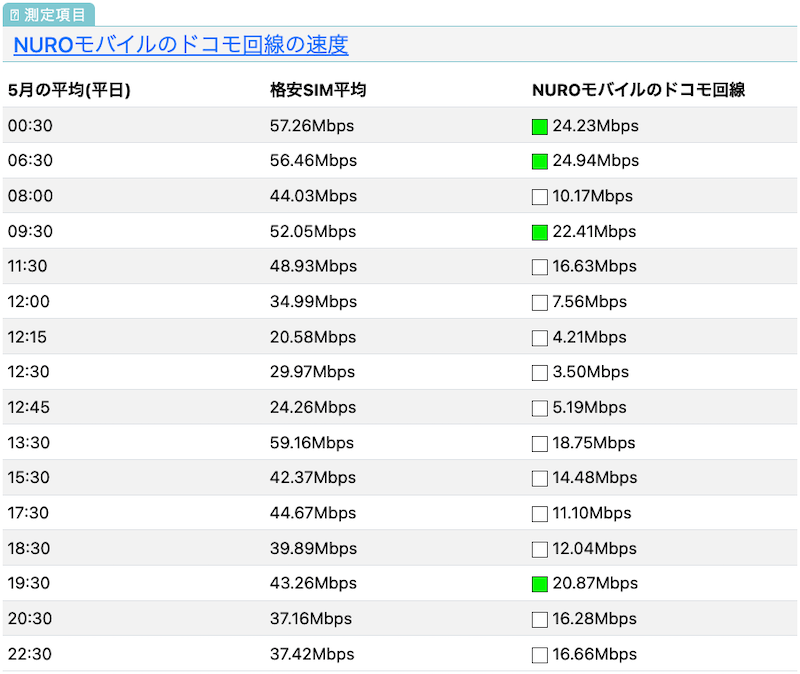
Task: Click the 29.97Mbps average value
Action: pos(312,371)
